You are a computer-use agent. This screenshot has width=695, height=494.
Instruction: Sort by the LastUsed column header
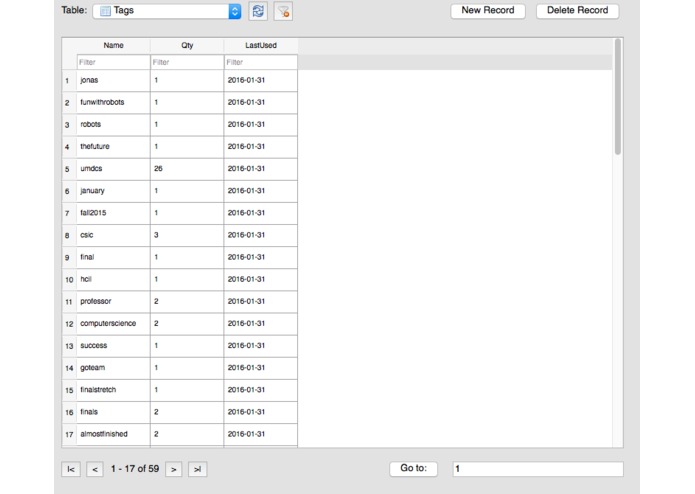coord(261,46)
